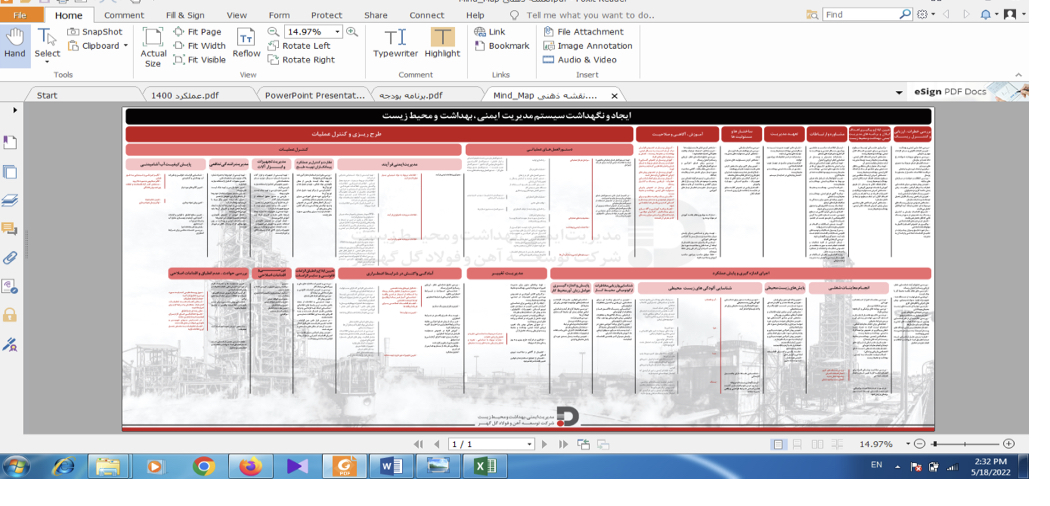Click the Find magnifier search icon
Viewport: 1050px width, 506px height.
[x=904, y=14]
